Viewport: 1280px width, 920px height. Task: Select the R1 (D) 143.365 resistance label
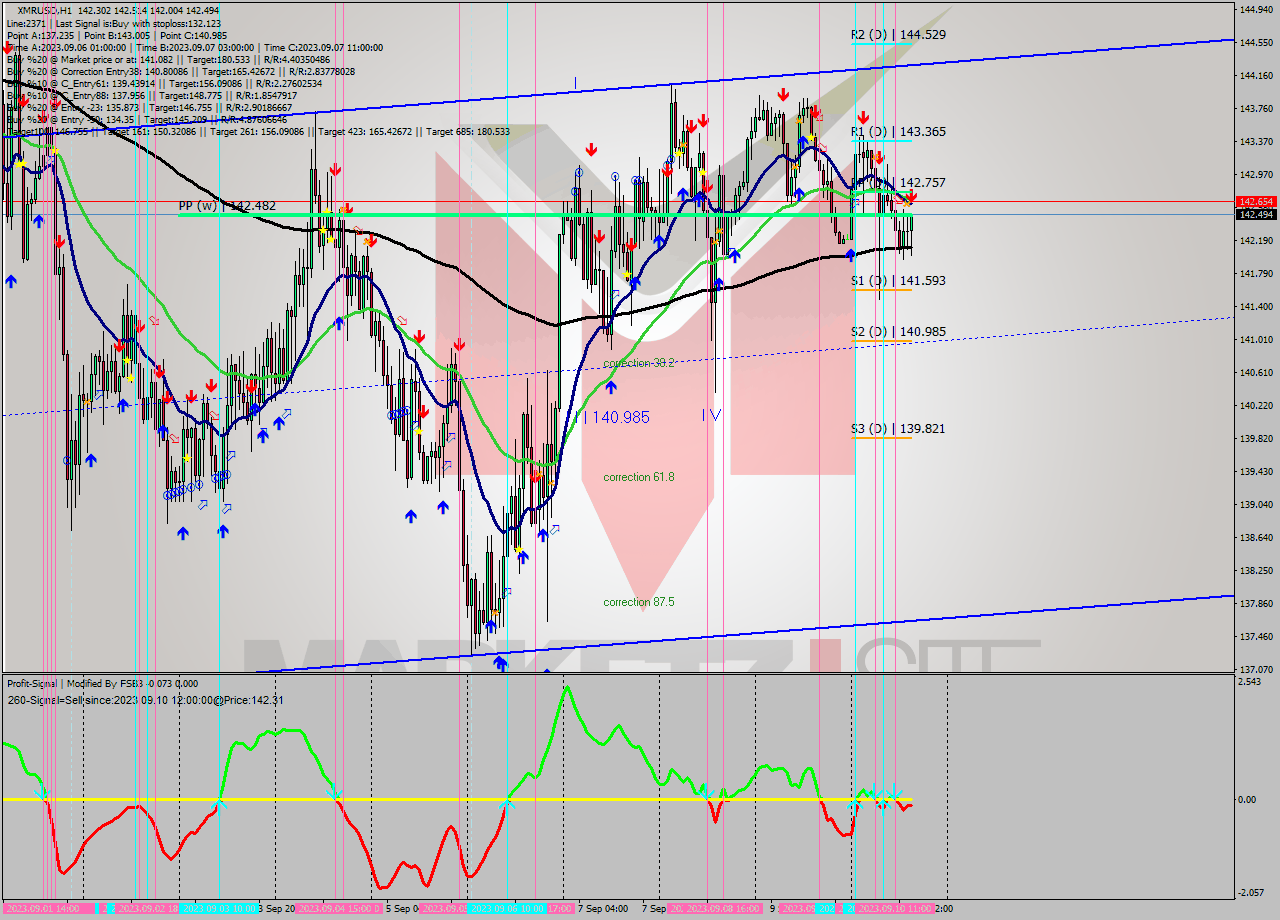pyautogui.click(x=898, y=131)
